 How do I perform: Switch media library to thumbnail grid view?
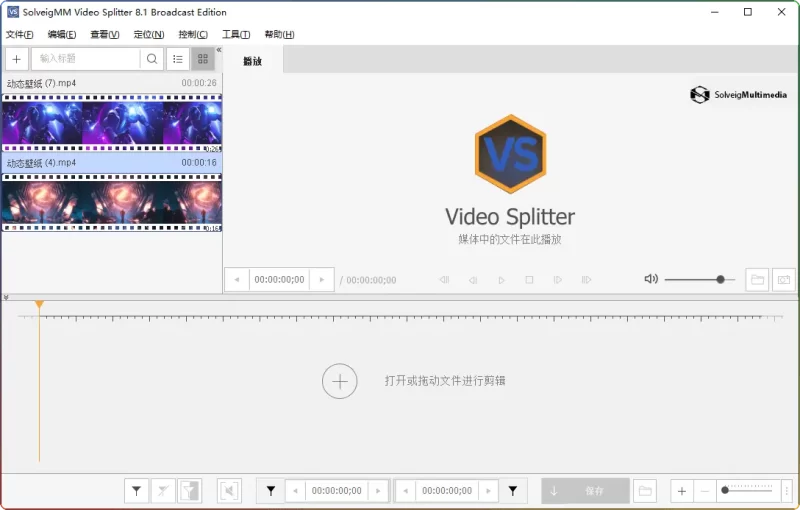tap(203, 59)
